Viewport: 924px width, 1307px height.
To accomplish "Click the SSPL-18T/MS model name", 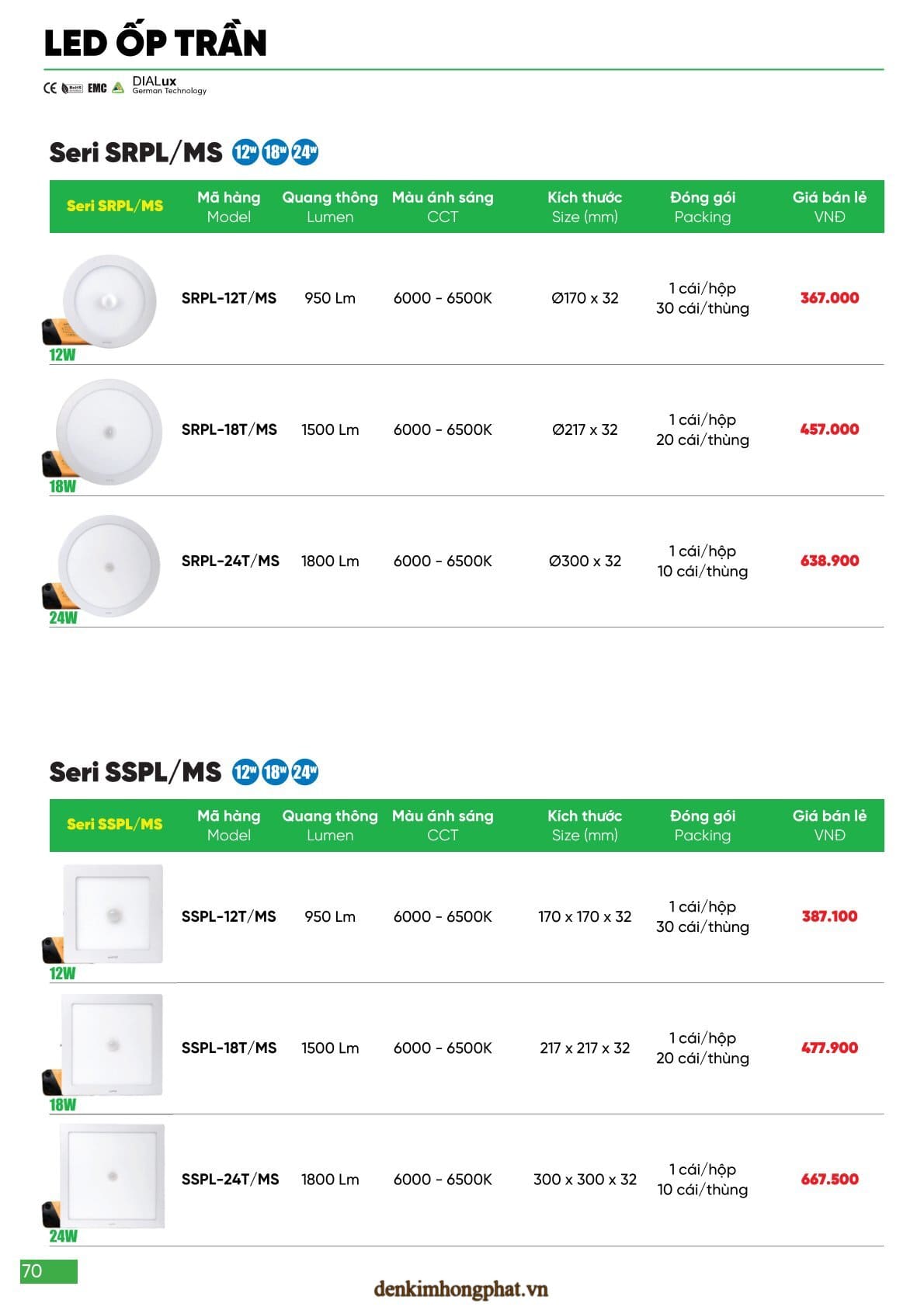I will tap(229, 1048).
